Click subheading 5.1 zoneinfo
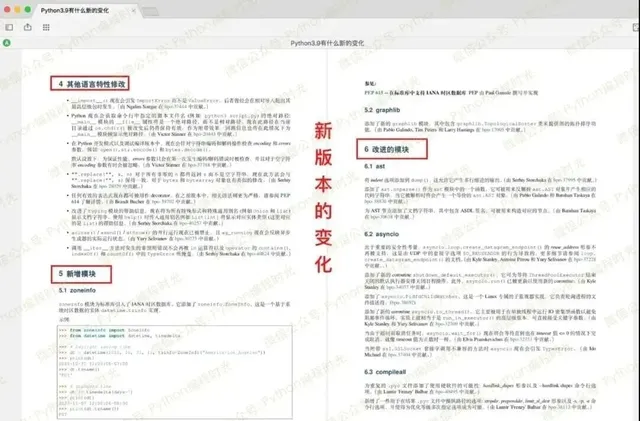The image size is (640, 421). click(77, 290)
